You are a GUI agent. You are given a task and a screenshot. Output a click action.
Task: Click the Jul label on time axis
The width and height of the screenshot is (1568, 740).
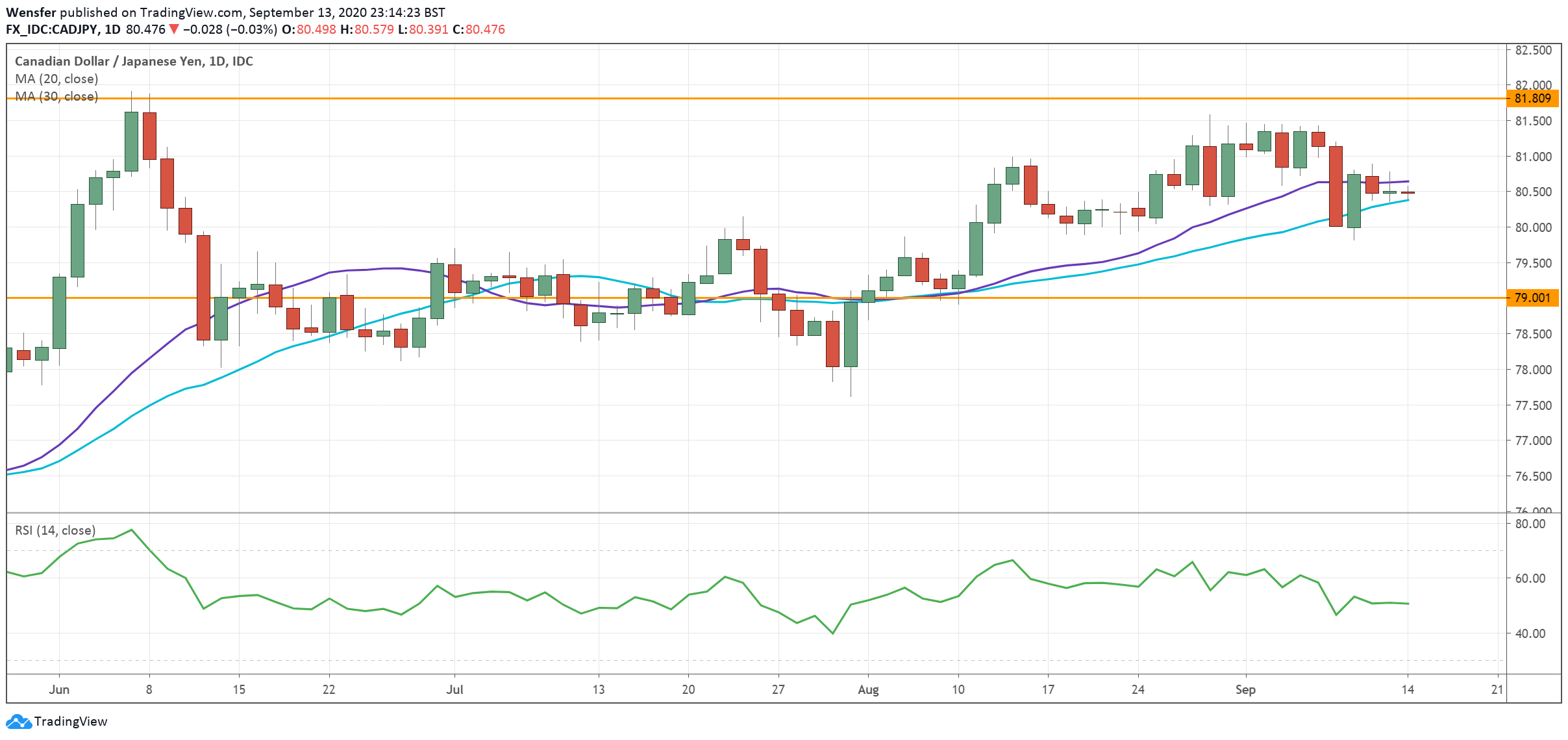[x=454, y=689]
